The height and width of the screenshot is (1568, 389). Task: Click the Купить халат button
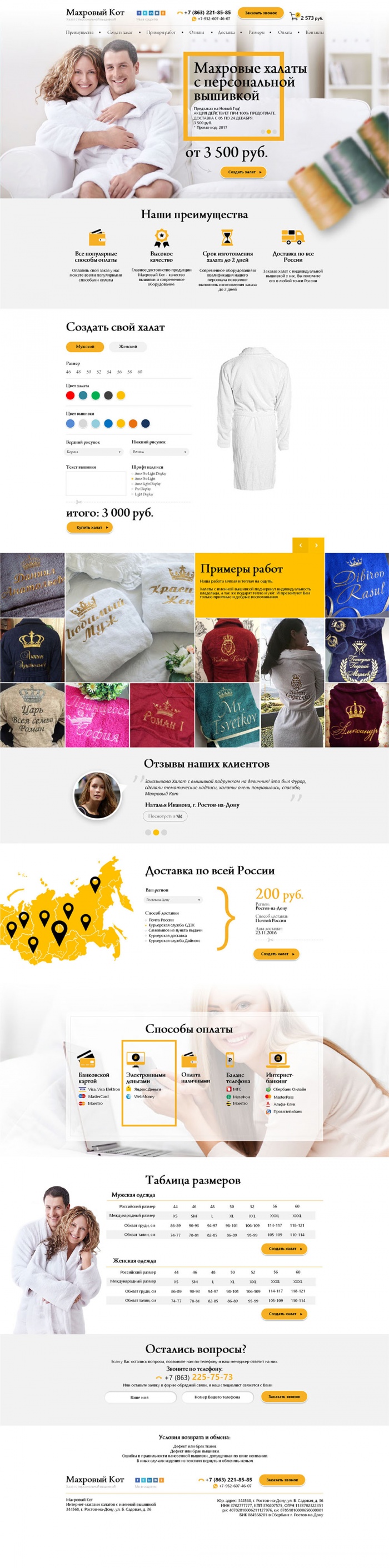tap(89, 527)
